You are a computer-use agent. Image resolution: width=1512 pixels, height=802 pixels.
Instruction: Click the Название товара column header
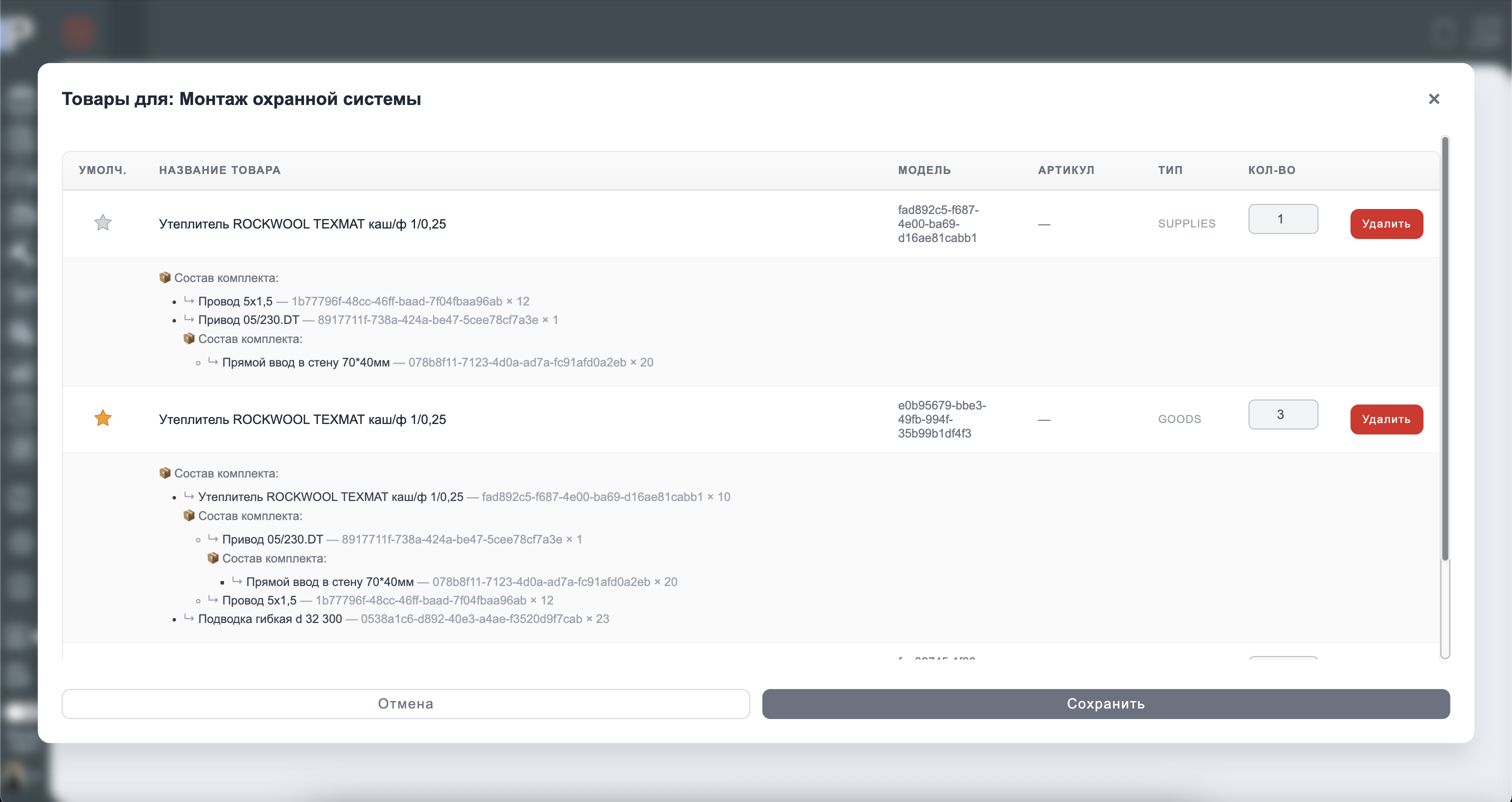point(219,170)
